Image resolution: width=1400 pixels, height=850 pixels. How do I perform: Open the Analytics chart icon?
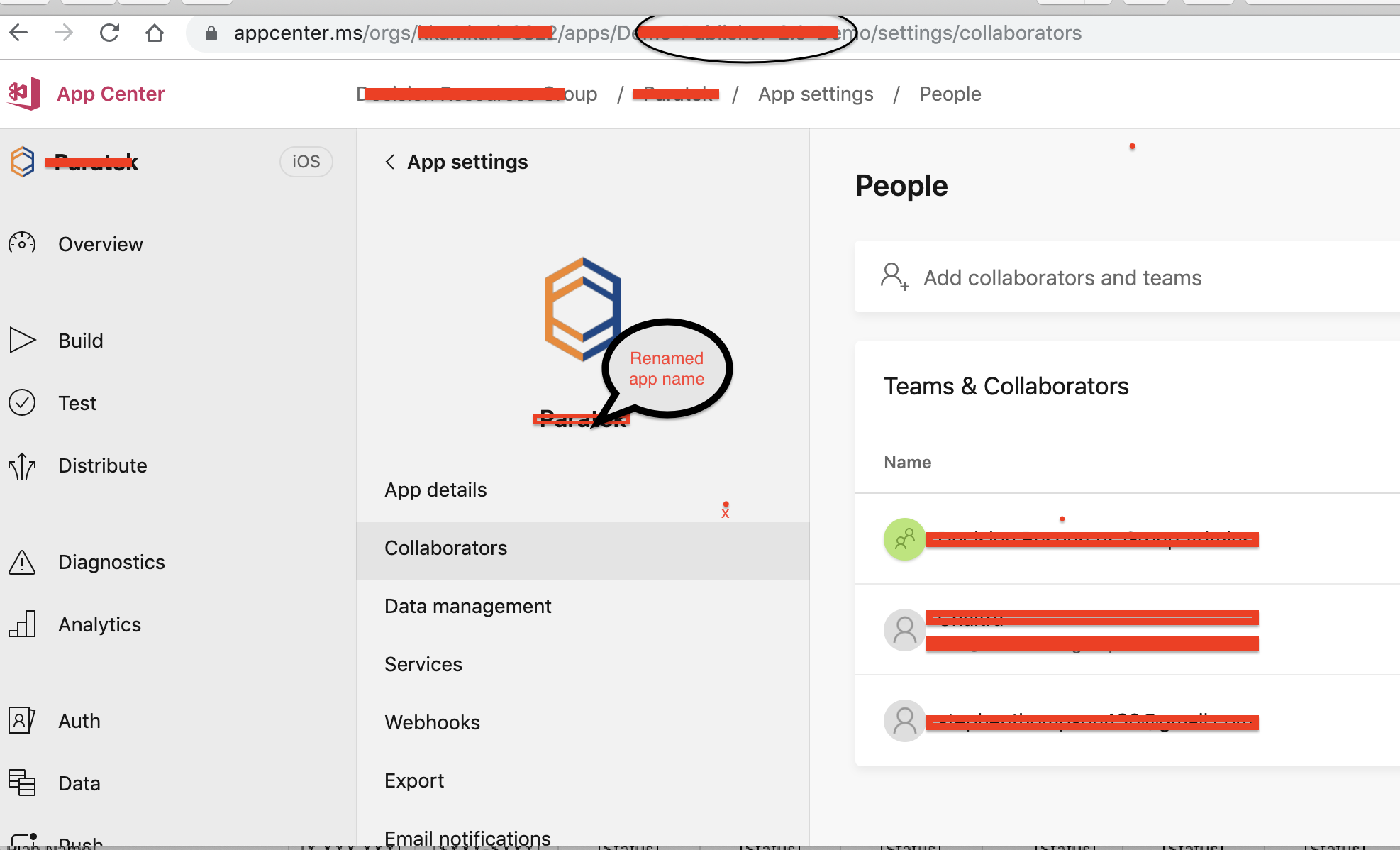(22, 624)
